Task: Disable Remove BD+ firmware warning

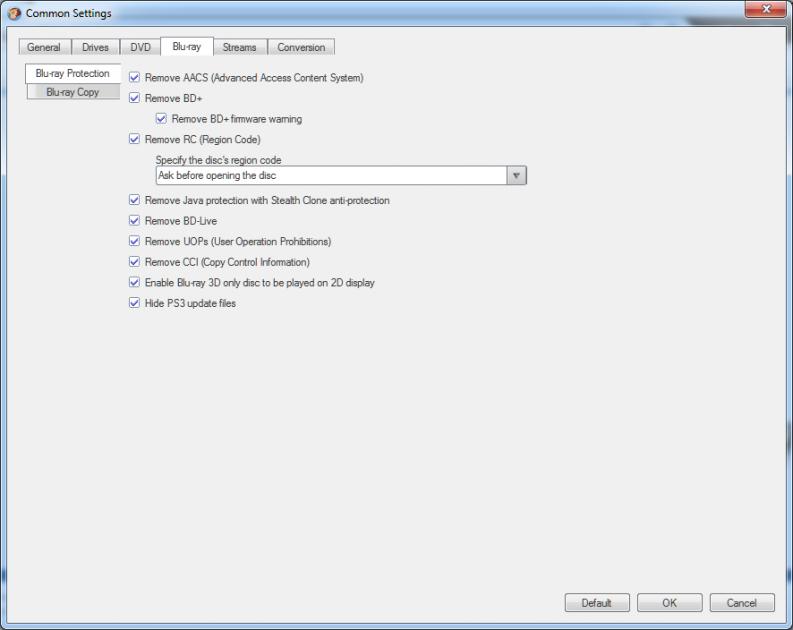Action: coord(161,119)
